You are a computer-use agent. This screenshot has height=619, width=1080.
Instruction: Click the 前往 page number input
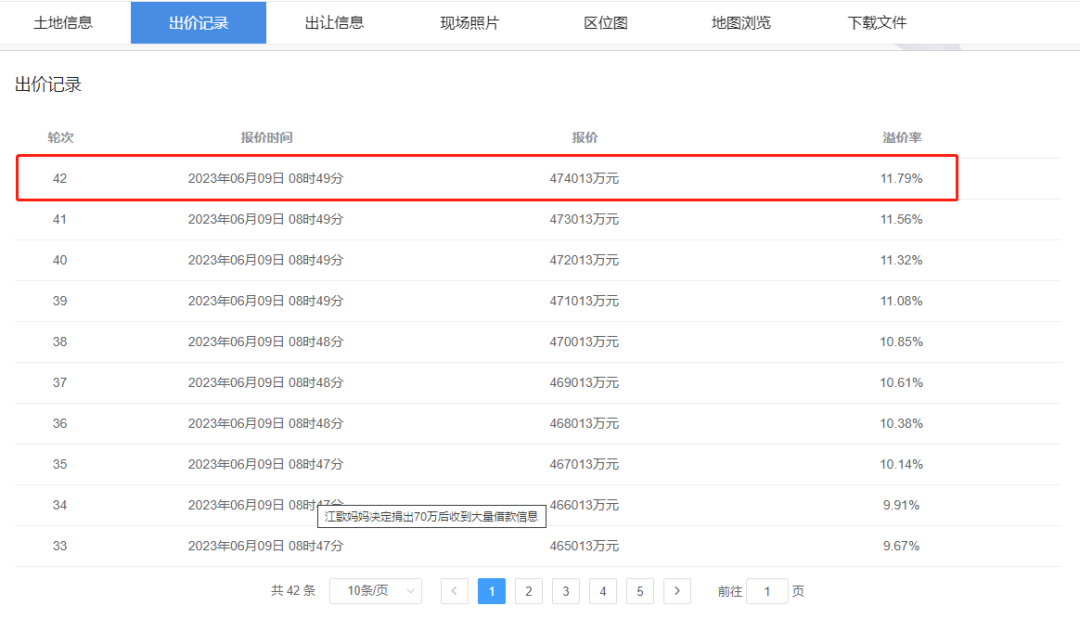767,591
